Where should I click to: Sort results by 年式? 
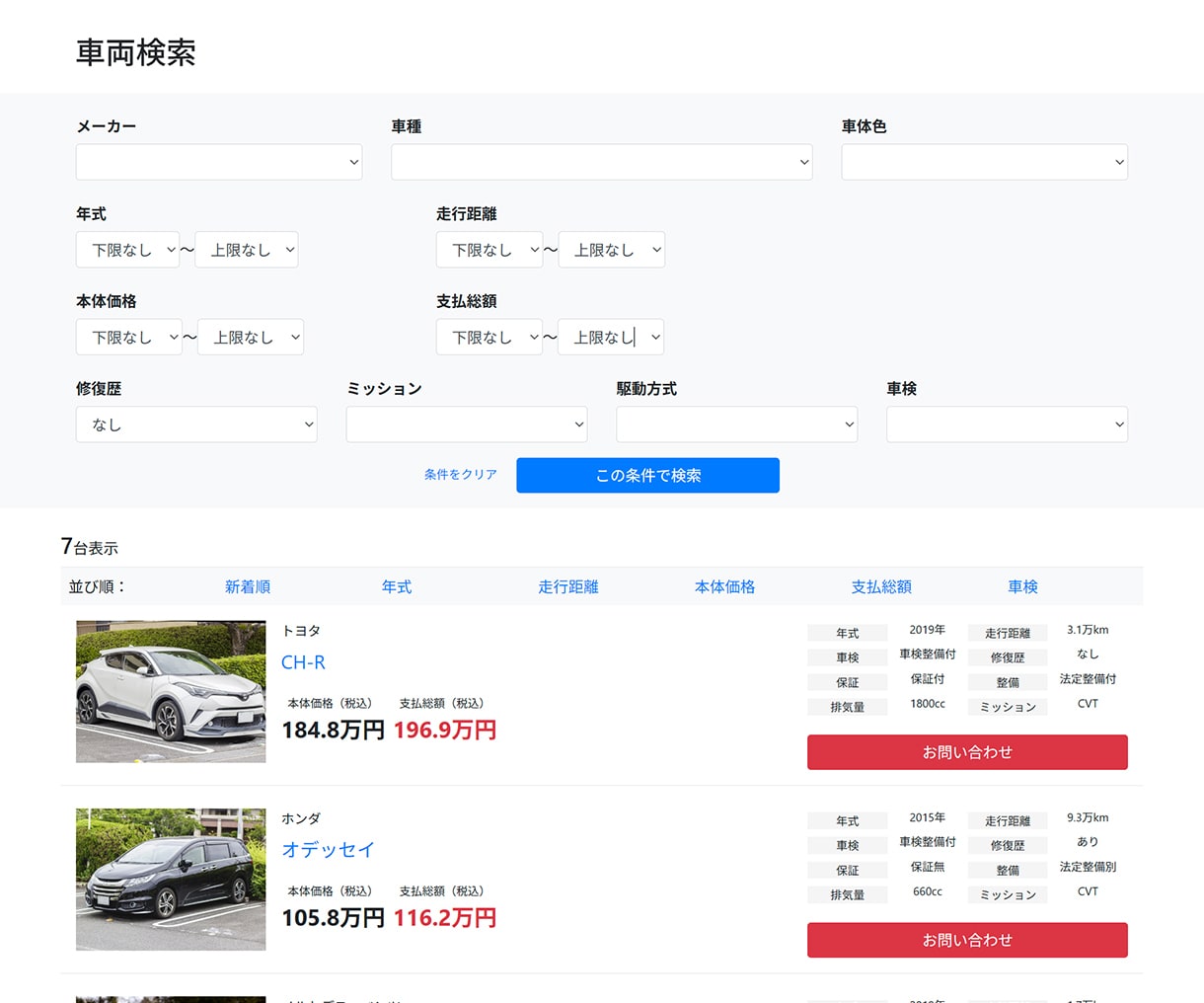(397, 586)
